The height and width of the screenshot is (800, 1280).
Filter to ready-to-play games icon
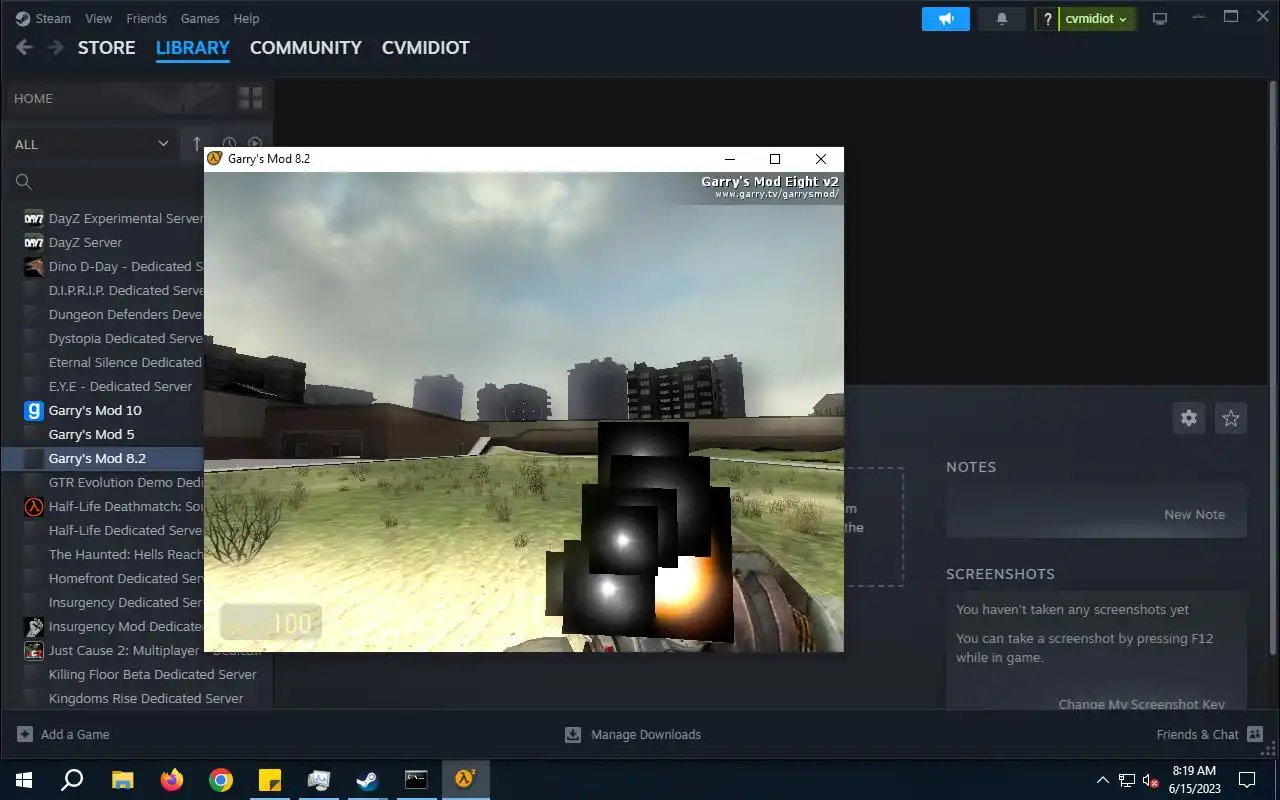pos(255,144)
